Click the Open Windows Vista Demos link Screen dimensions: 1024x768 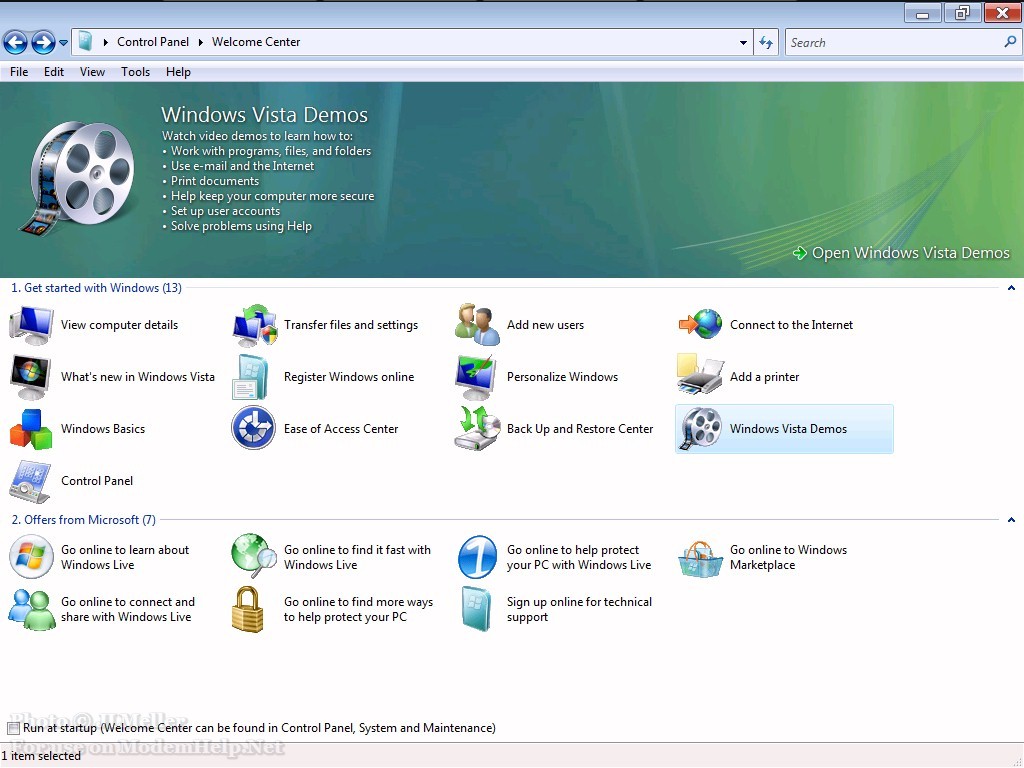click(x=901, y=253)
